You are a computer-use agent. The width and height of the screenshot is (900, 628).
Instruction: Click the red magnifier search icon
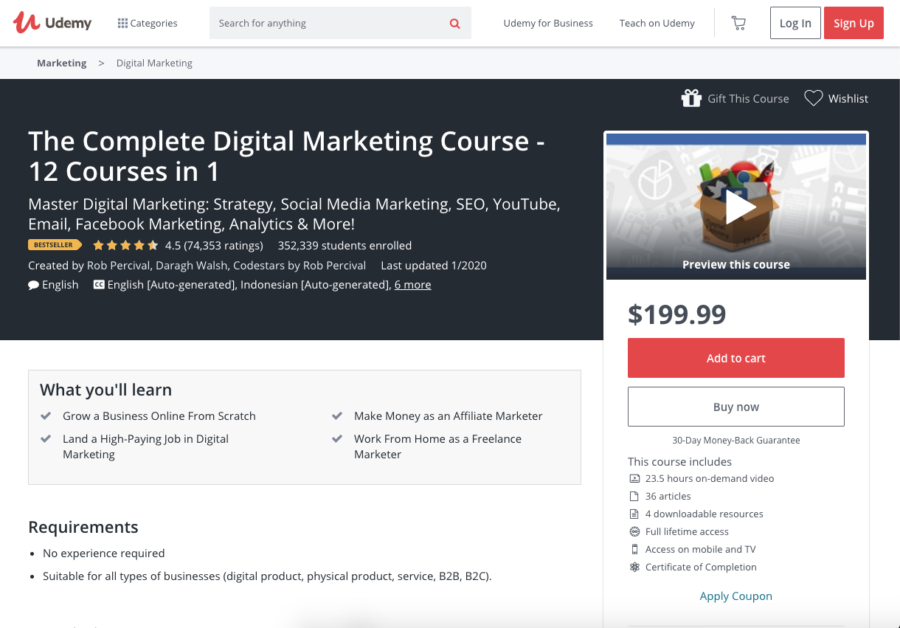[455, 24]
